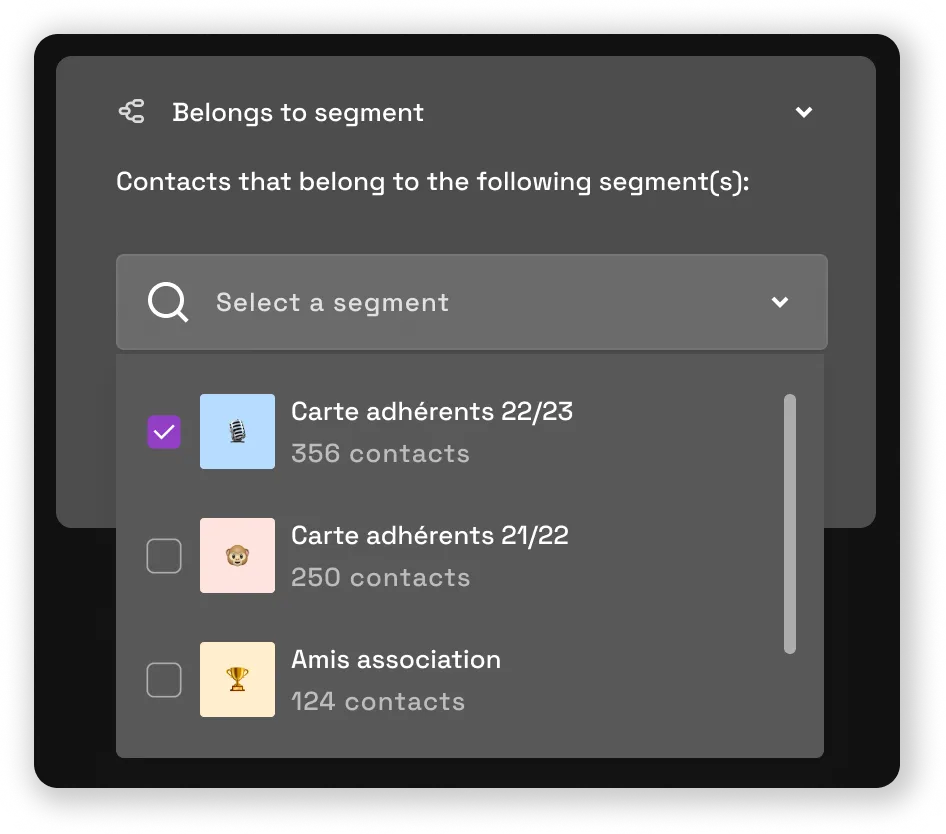Open the search icon in the segment picker
This screenshot has height=834, width=946.
click(167, 302)
